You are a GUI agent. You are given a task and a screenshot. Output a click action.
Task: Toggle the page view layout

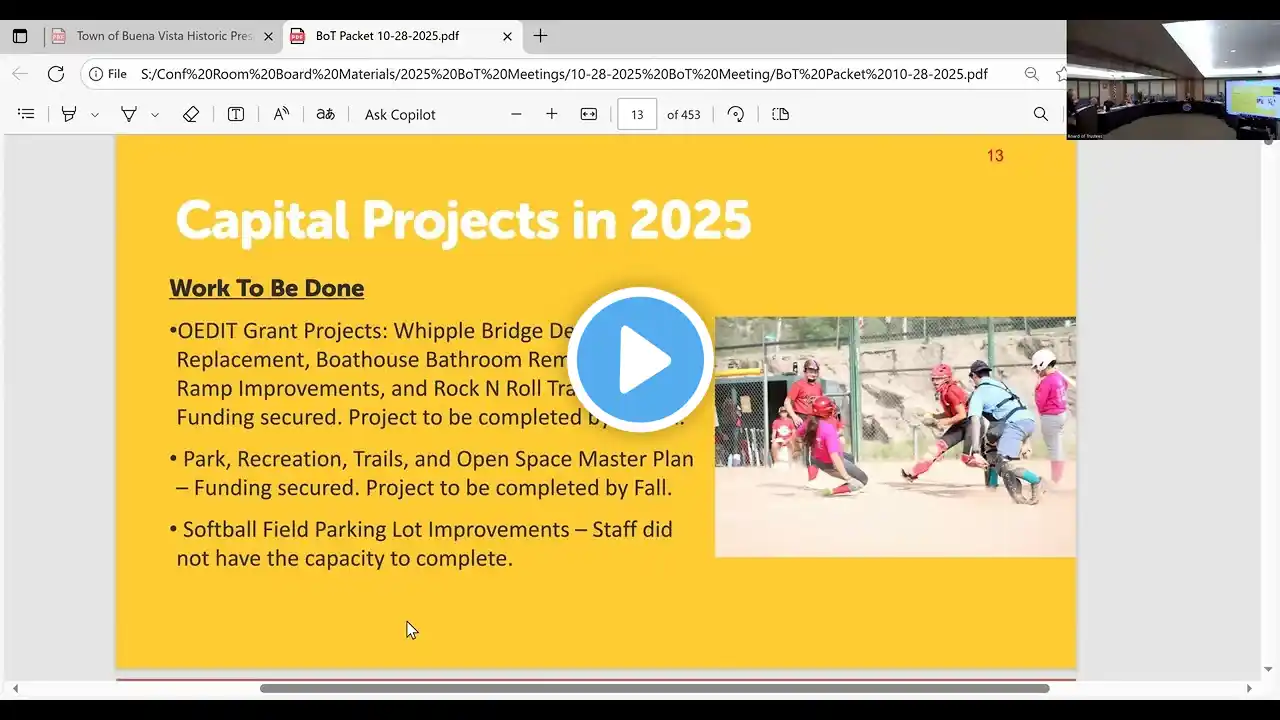(x=781, y=114)
